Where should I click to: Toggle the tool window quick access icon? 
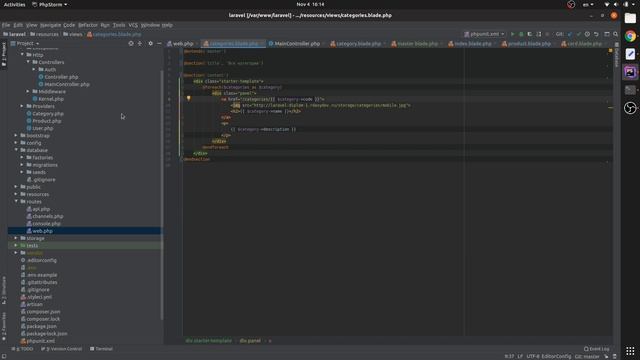tap(4, 356)
